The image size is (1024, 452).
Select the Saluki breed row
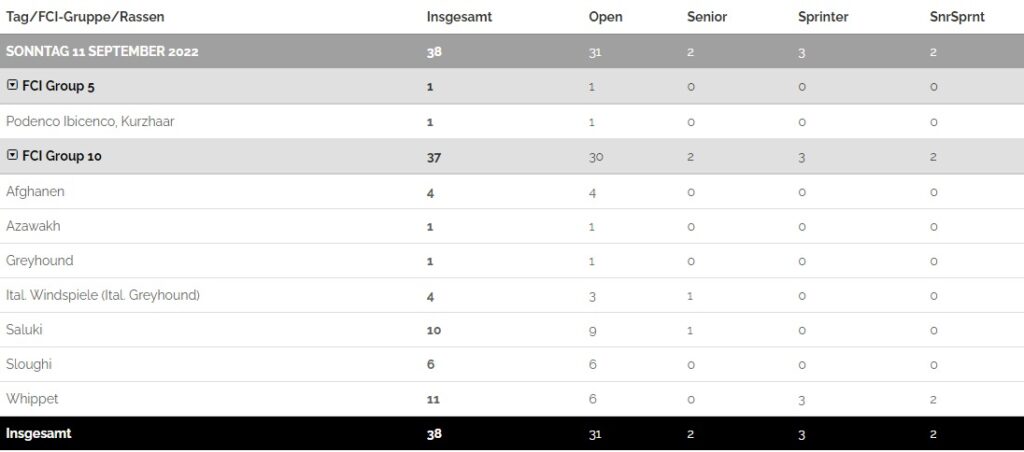(24, 329)
